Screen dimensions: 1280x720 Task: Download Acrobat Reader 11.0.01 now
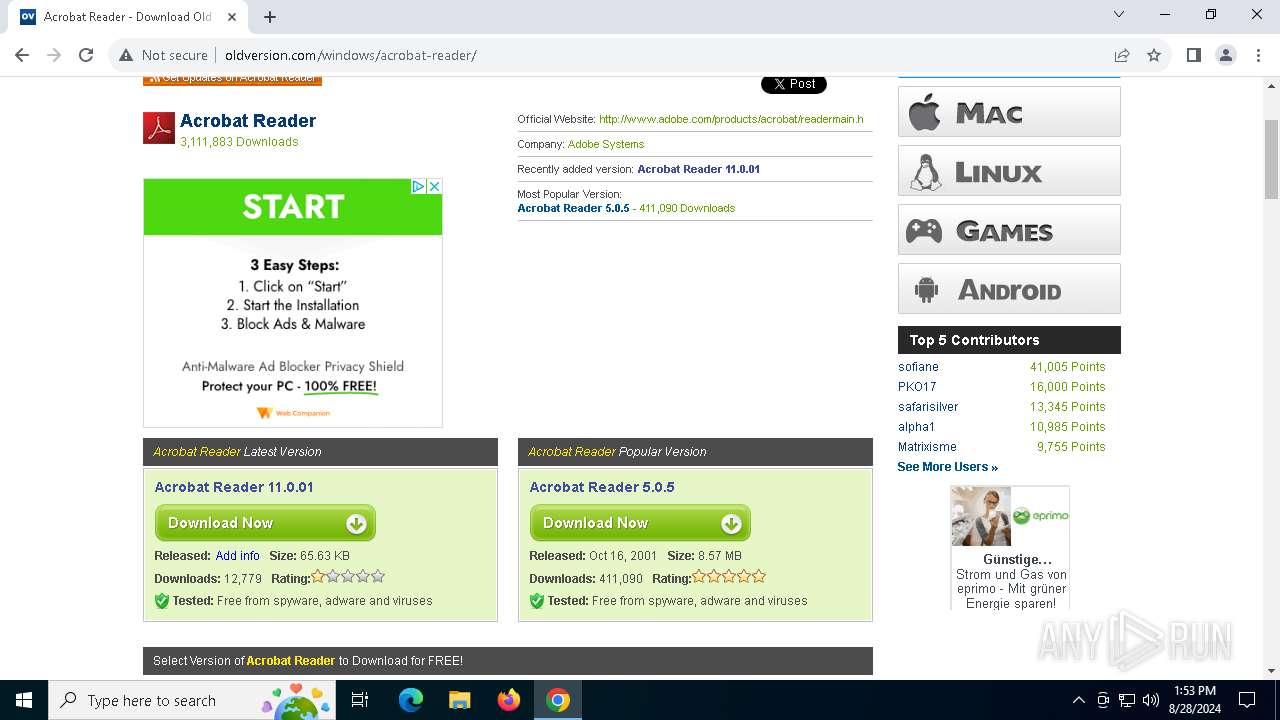point(265,523)
